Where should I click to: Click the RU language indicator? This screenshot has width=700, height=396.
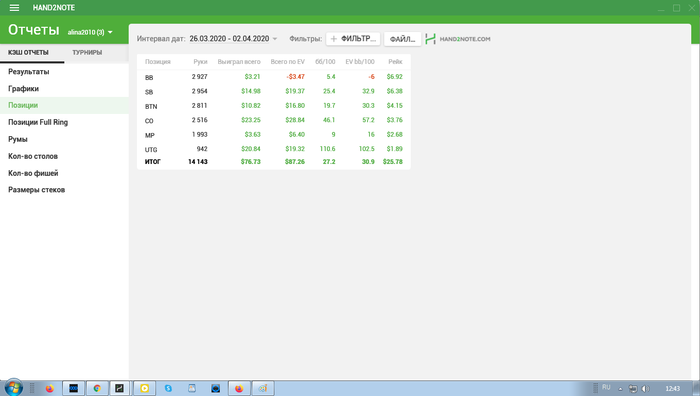pyautogui.click(x=606, y=388)
